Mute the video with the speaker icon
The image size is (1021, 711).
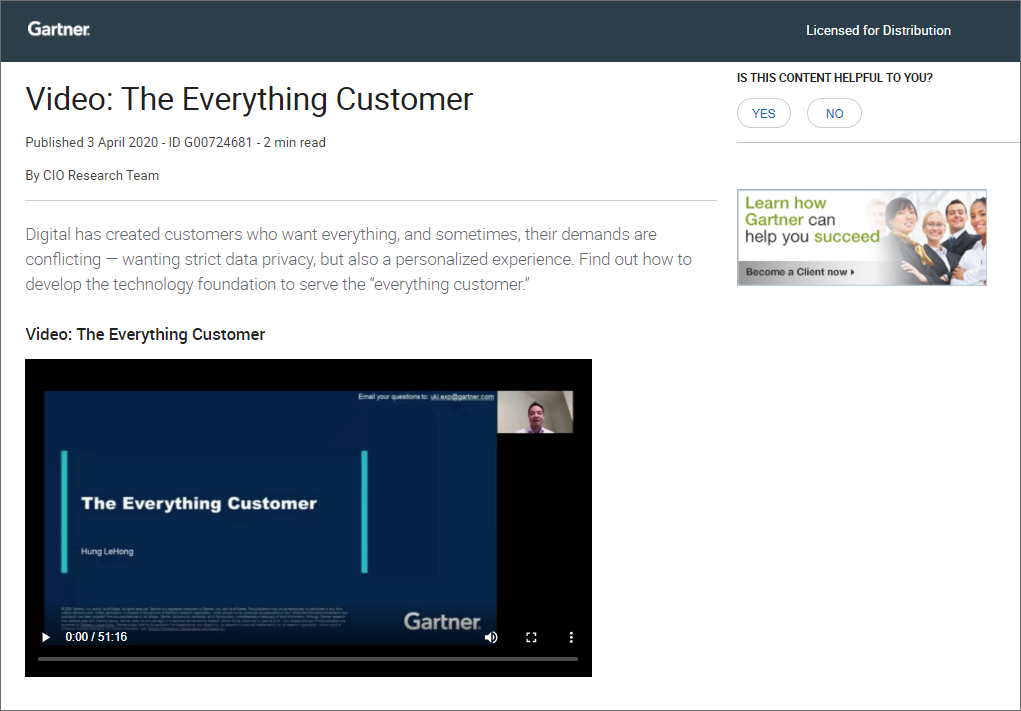pos(492,637)
